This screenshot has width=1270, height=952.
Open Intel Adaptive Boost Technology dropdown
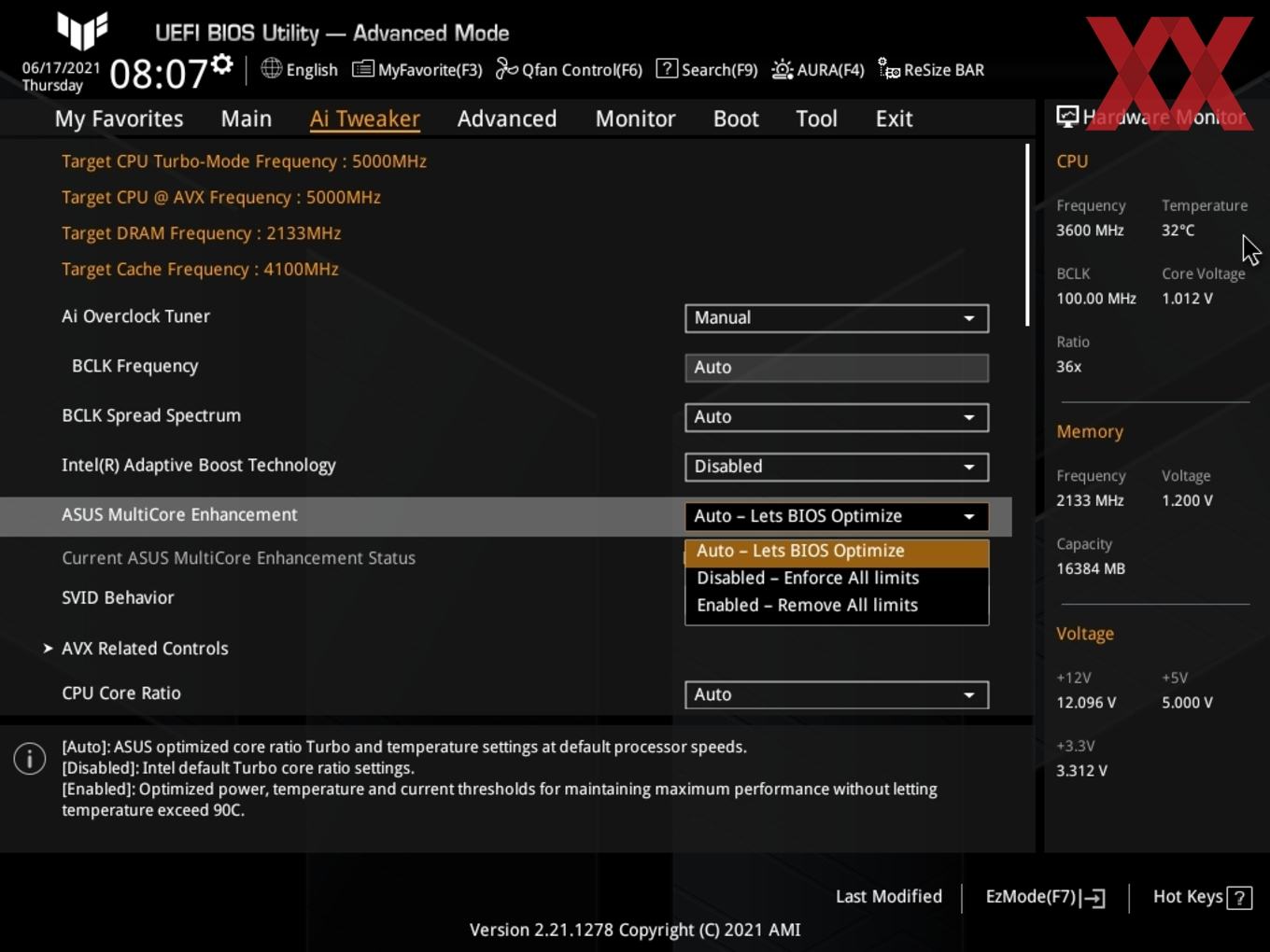click(837, 467)
